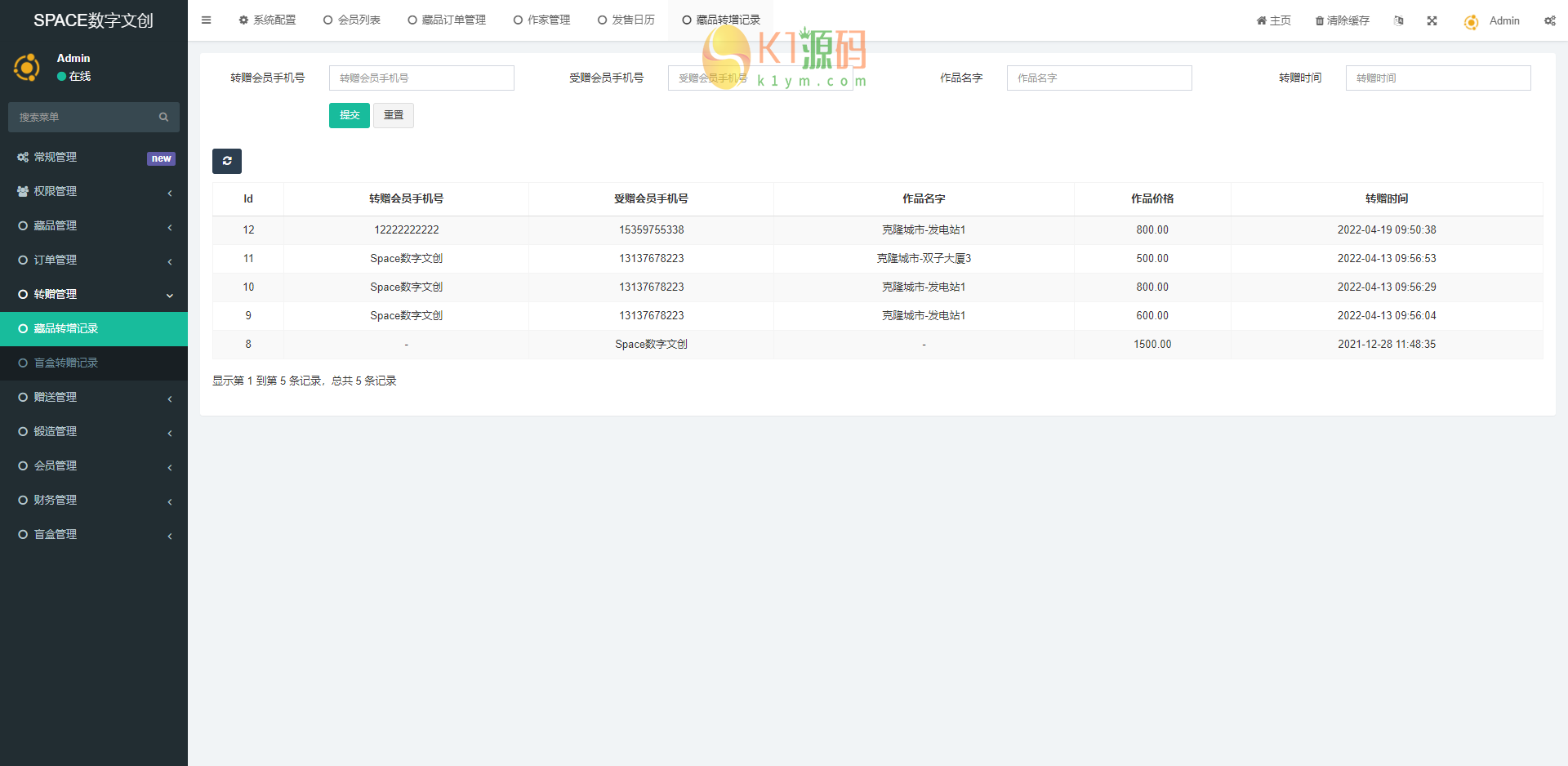Toggle the sidebar hamburger menu icon
The height and width of the screenshot is (766, 1568).
(206, 20)
